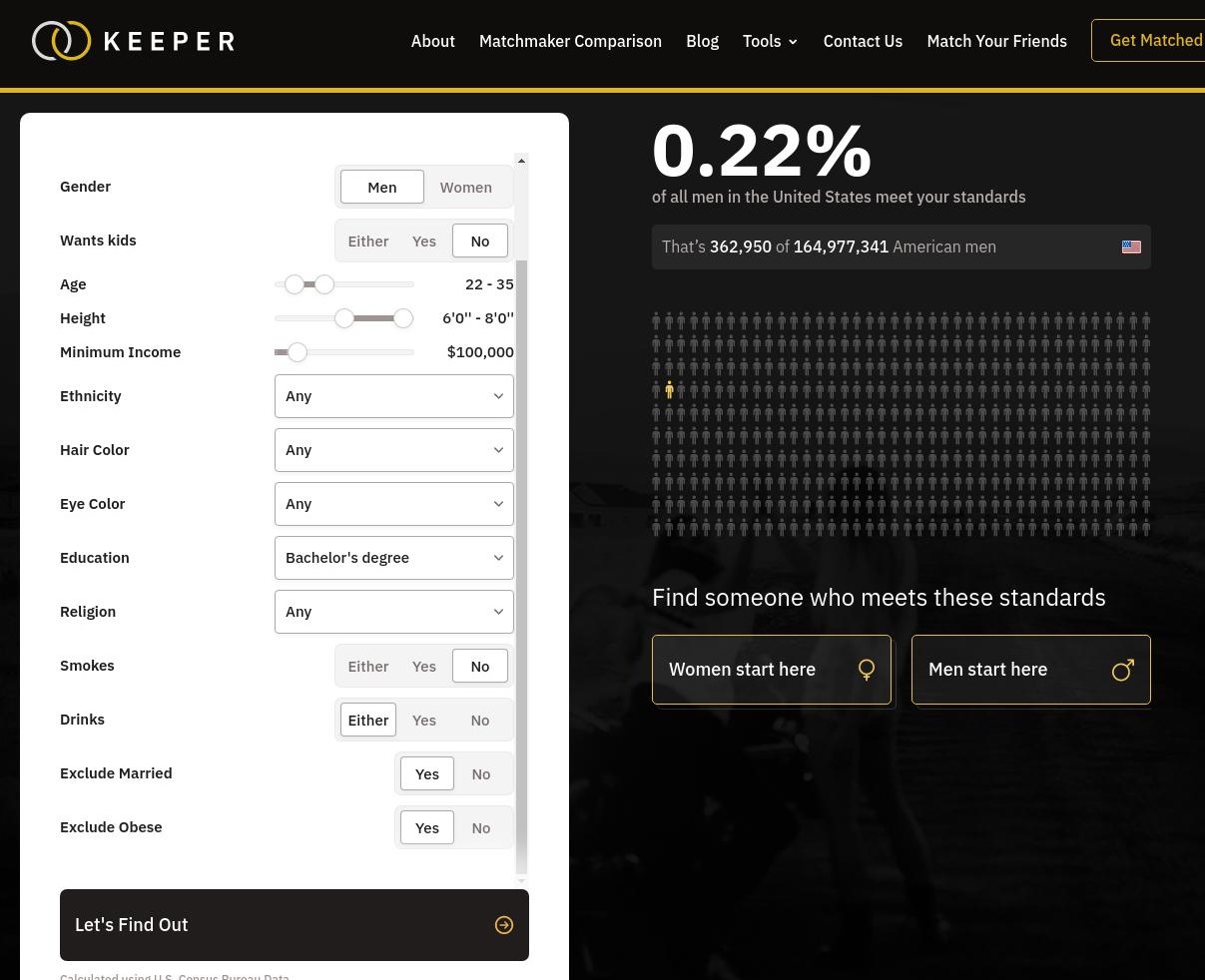Open the Ethnicity dropdown
This screenshot has width=1205, height=980.
tap(394, 396)
